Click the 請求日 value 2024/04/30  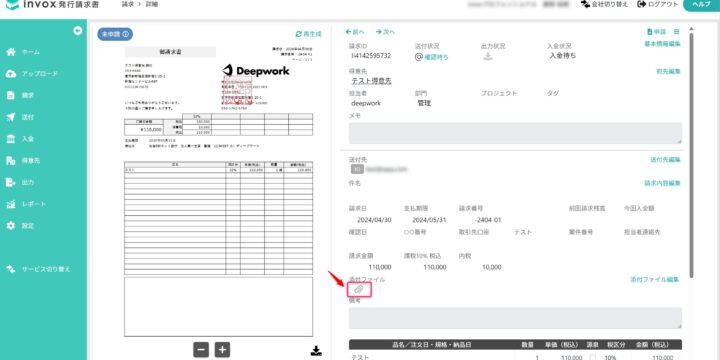(375, 220)
